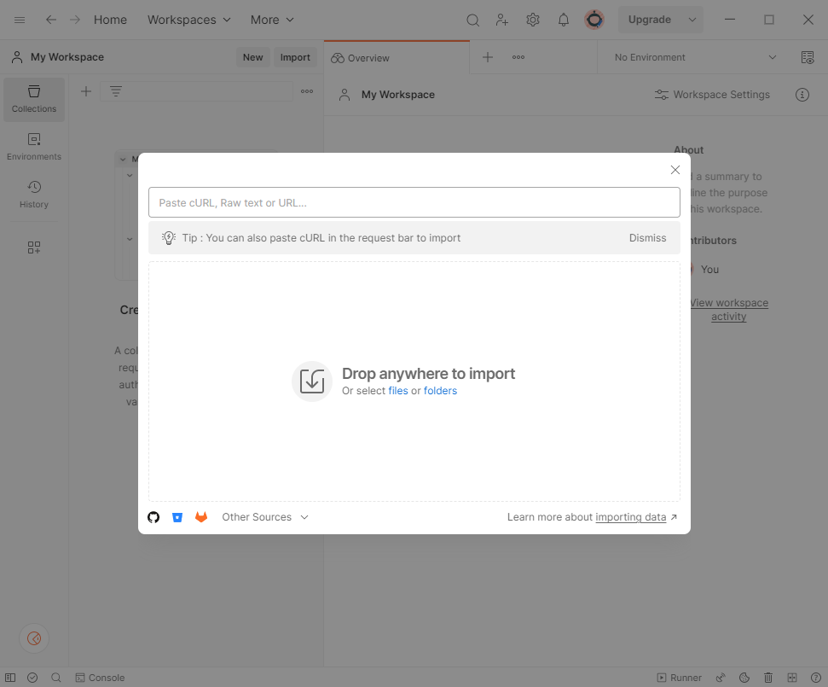Open the importing data help link

click(x=631, y=517)
